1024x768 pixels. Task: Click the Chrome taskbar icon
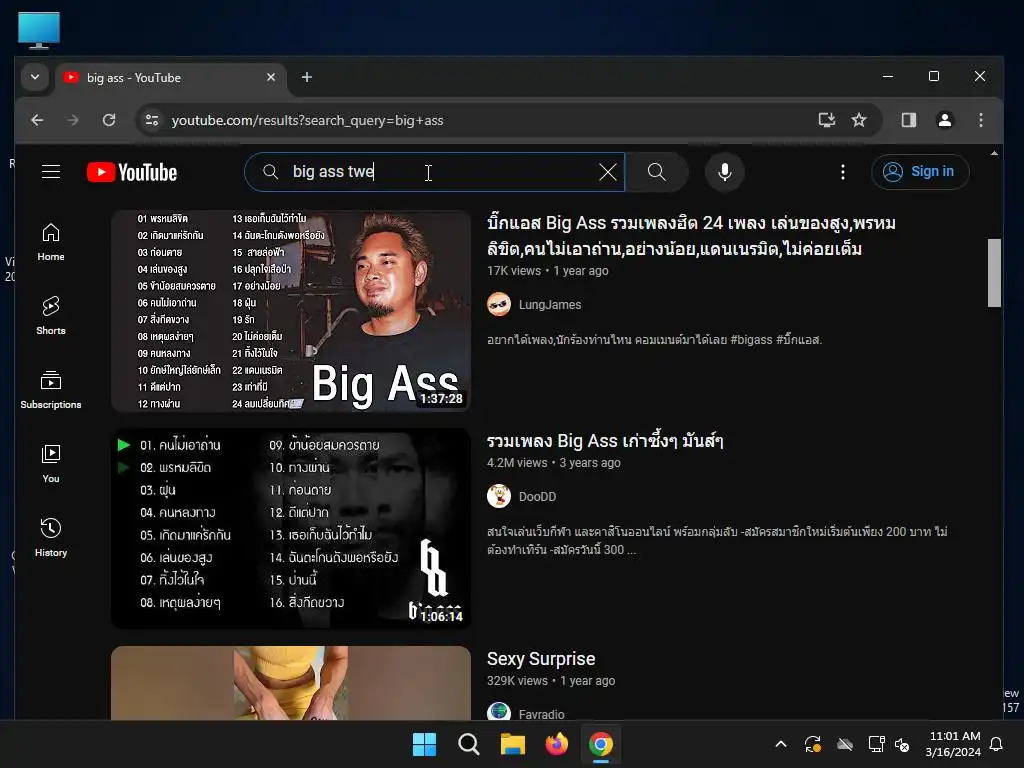601,744
